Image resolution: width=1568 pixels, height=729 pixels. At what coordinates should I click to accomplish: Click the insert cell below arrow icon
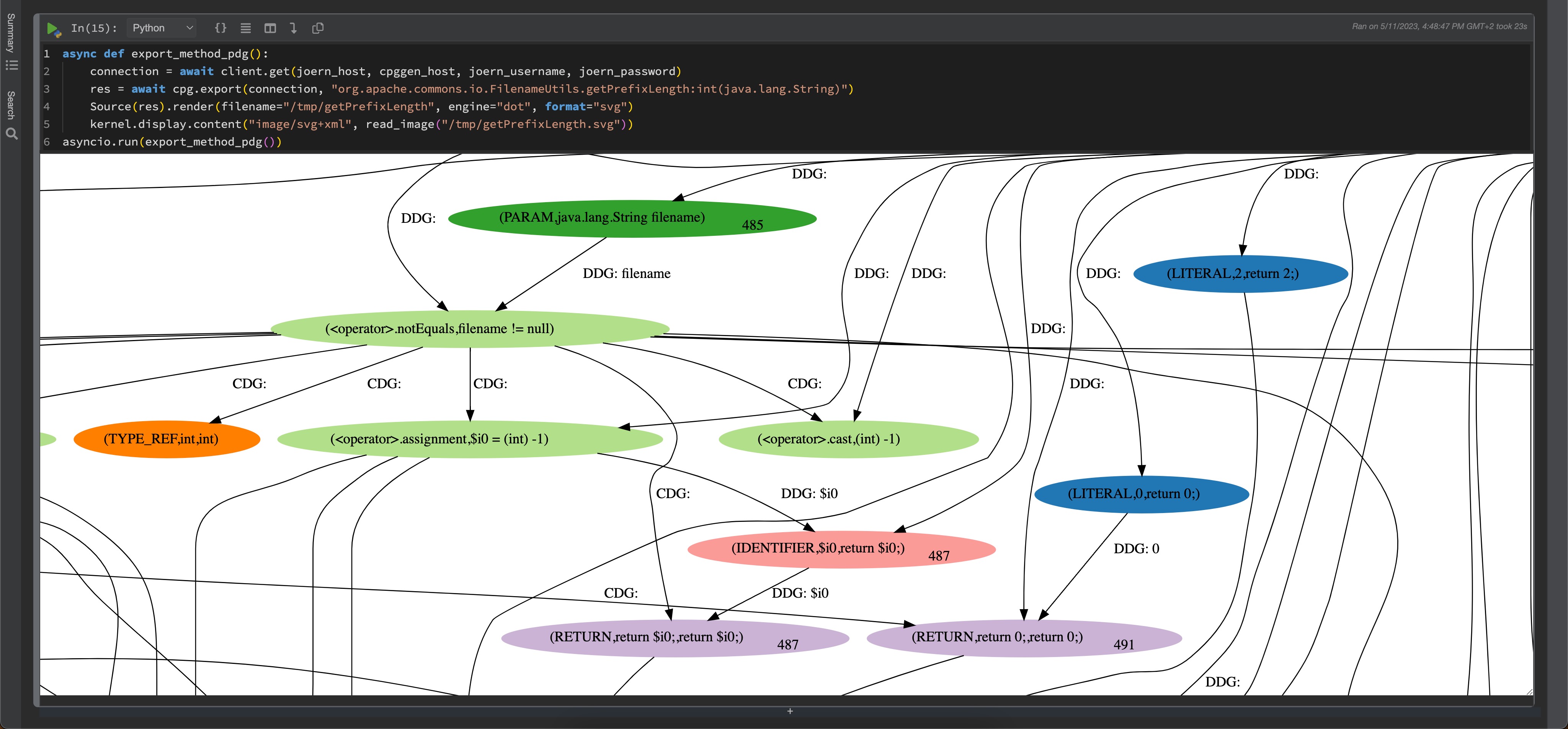click(x=293, y=28)
